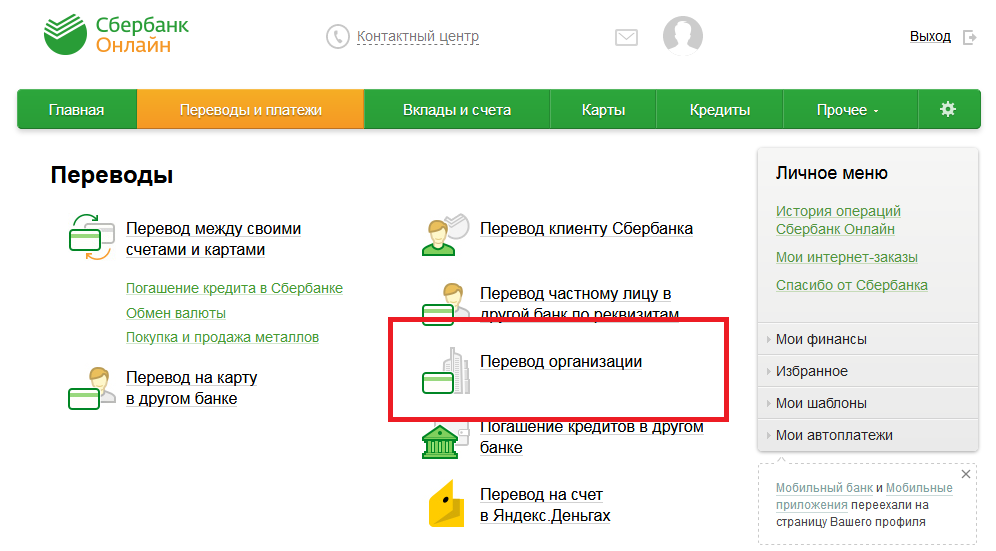The width and height of the screenshot is (996, 551).
Task: Open the mail envelope icon
Action: point(626,37)
